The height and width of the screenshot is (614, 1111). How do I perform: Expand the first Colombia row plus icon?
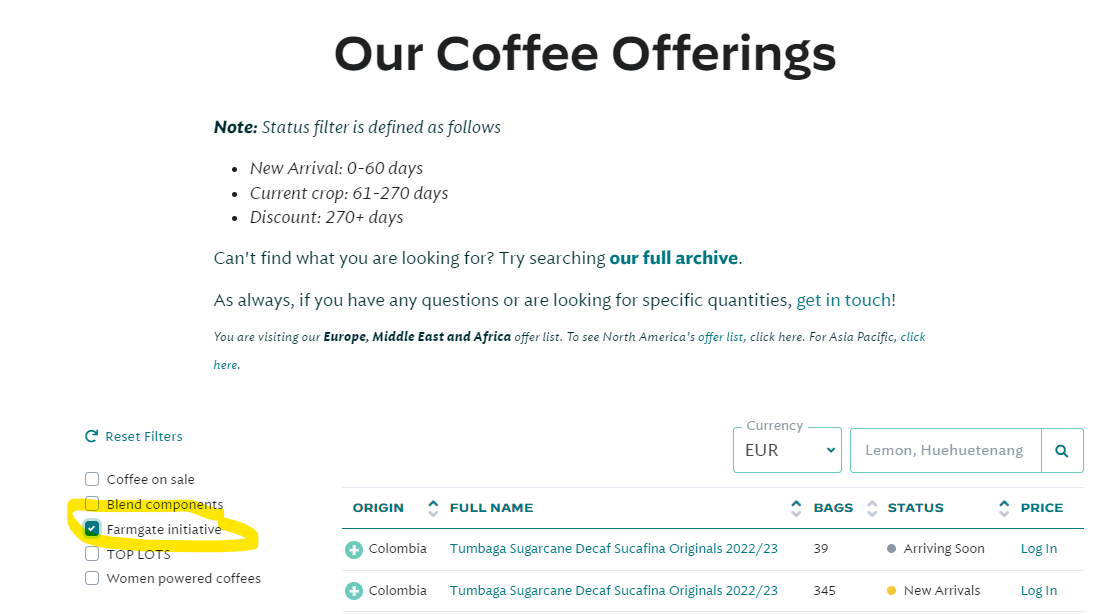[354, 549]
